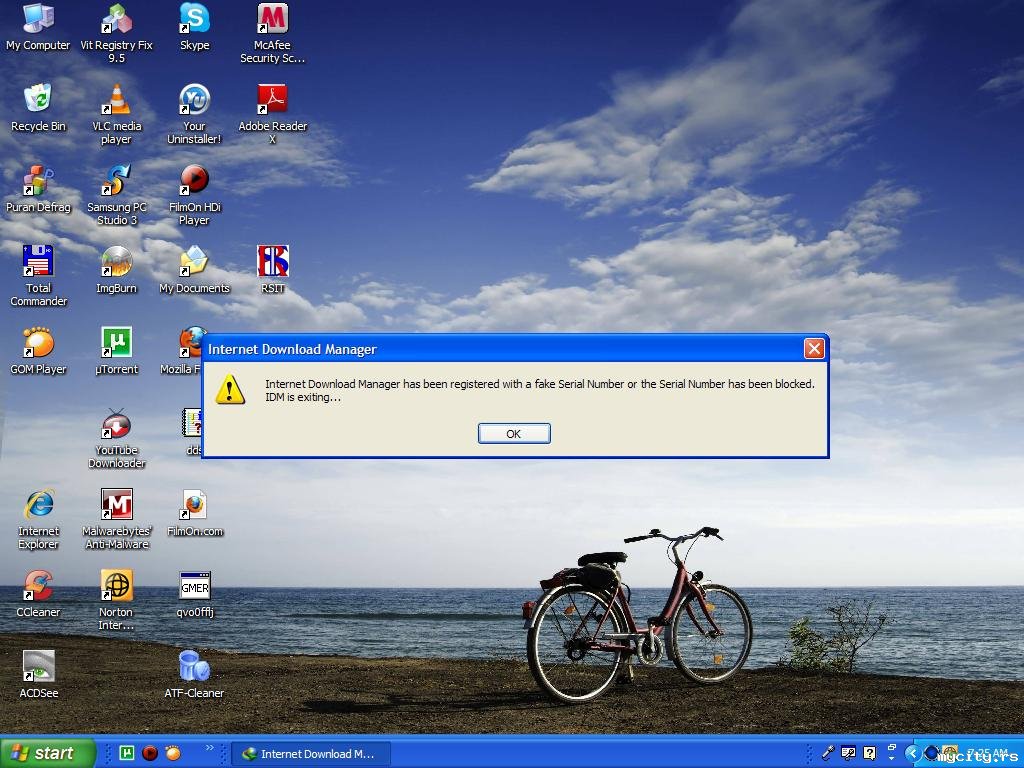1024x768 pixels.
Task: Activate the Internet Download Manager taskbar button
Action: [311, 754]
